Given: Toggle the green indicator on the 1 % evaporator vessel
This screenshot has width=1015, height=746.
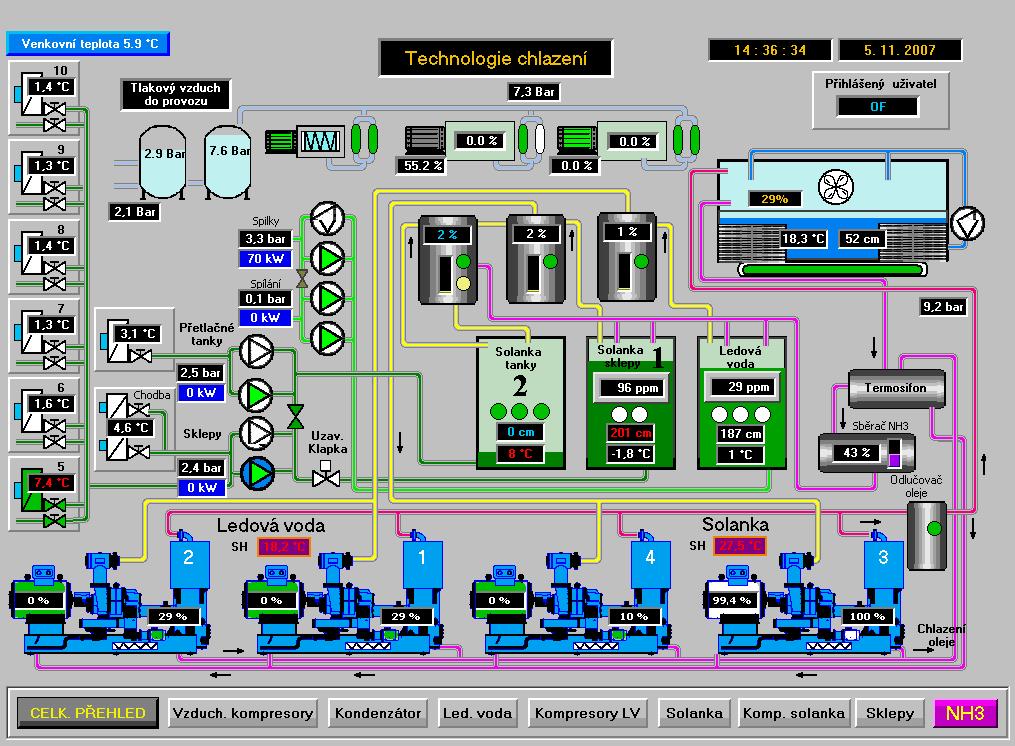Looking at the screenshot, I should tap(641, 262).
